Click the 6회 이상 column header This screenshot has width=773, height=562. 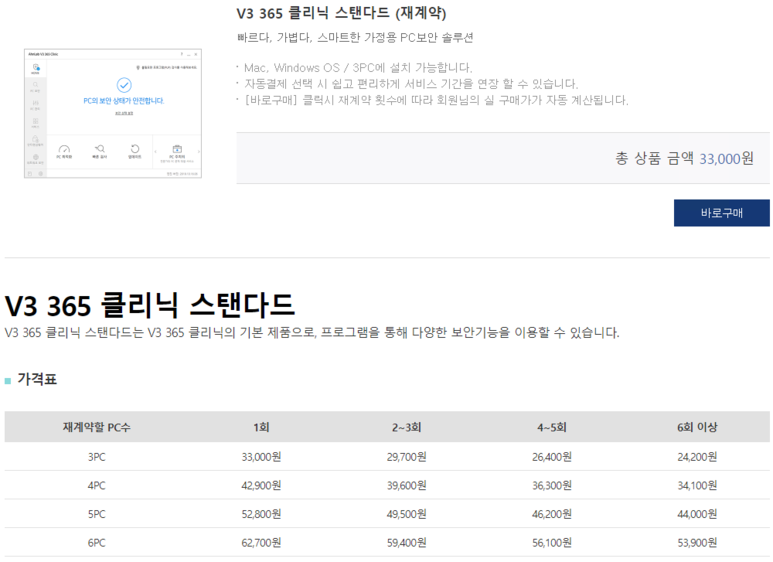click(x=697, y=427)
